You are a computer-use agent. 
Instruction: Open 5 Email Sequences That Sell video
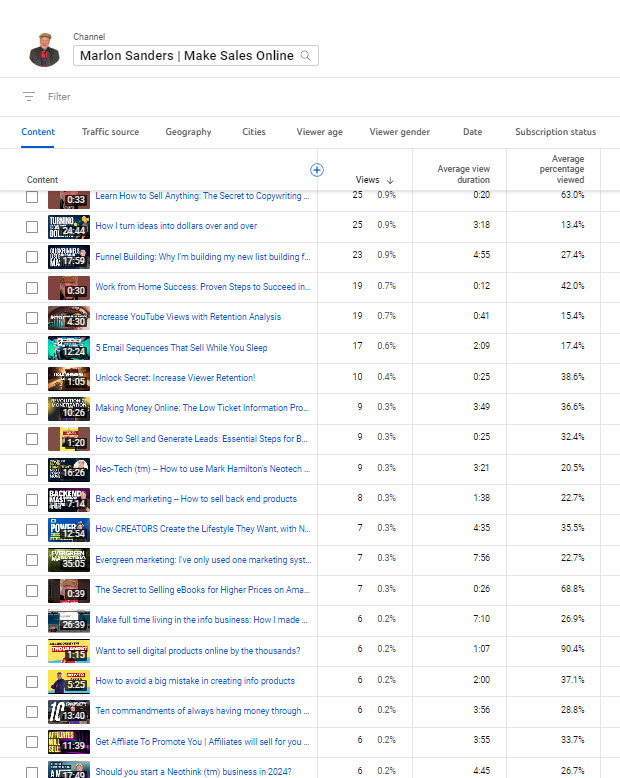click(181, 348)
